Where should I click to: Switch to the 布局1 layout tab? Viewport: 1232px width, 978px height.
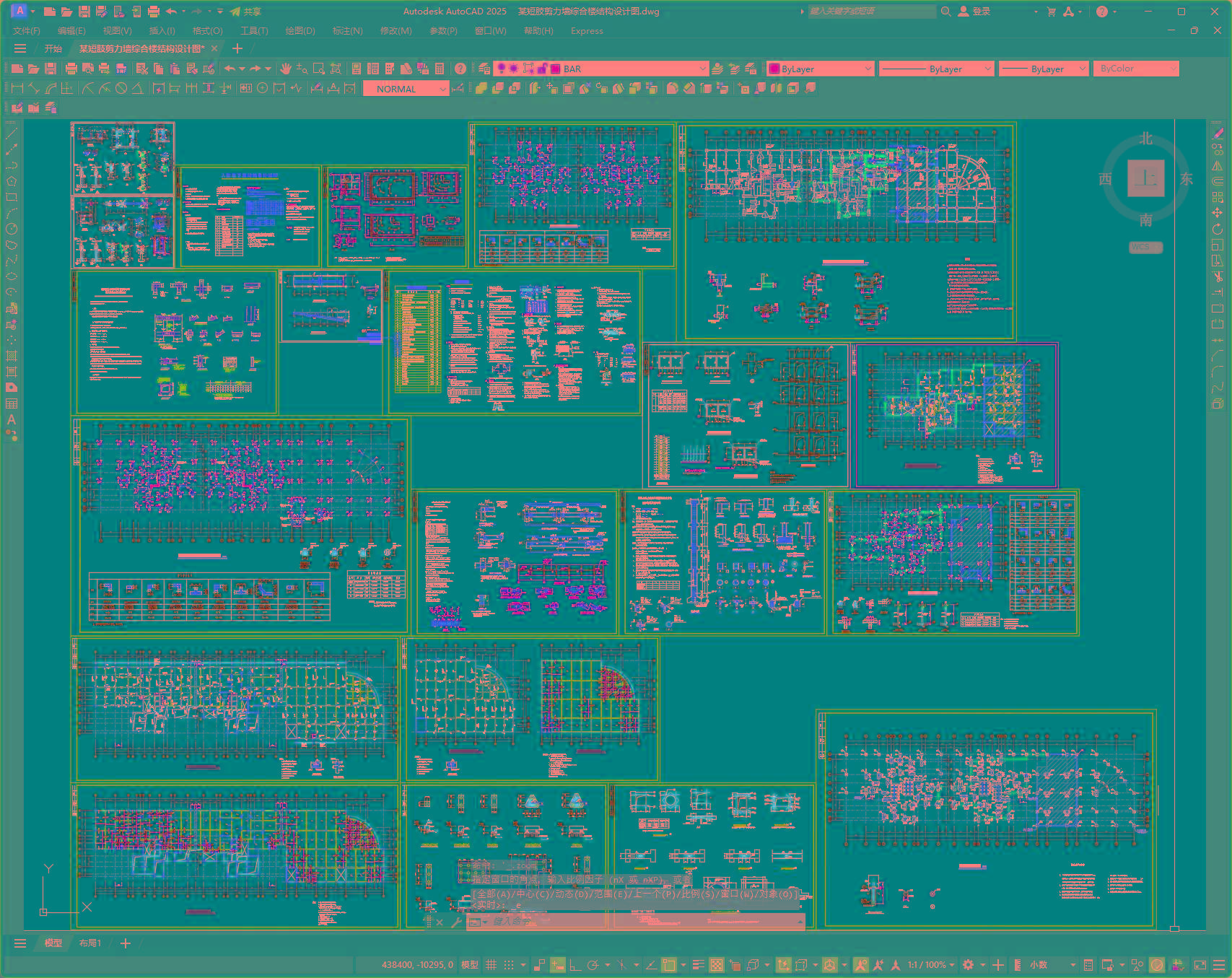(x=90, y=943)
